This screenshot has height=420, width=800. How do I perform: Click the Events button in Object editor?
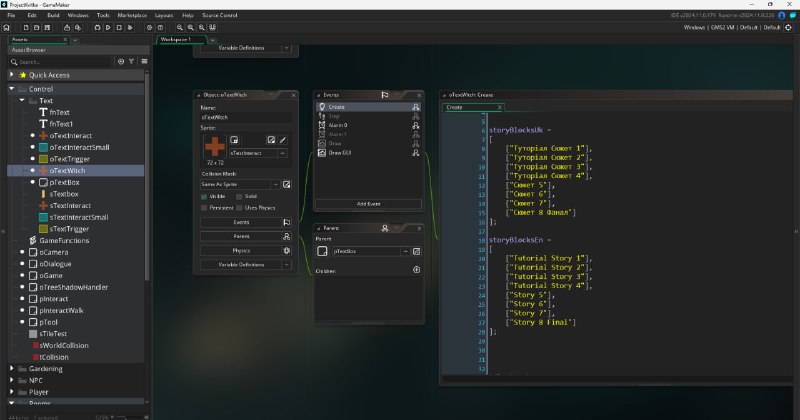(x=241, y=222)
